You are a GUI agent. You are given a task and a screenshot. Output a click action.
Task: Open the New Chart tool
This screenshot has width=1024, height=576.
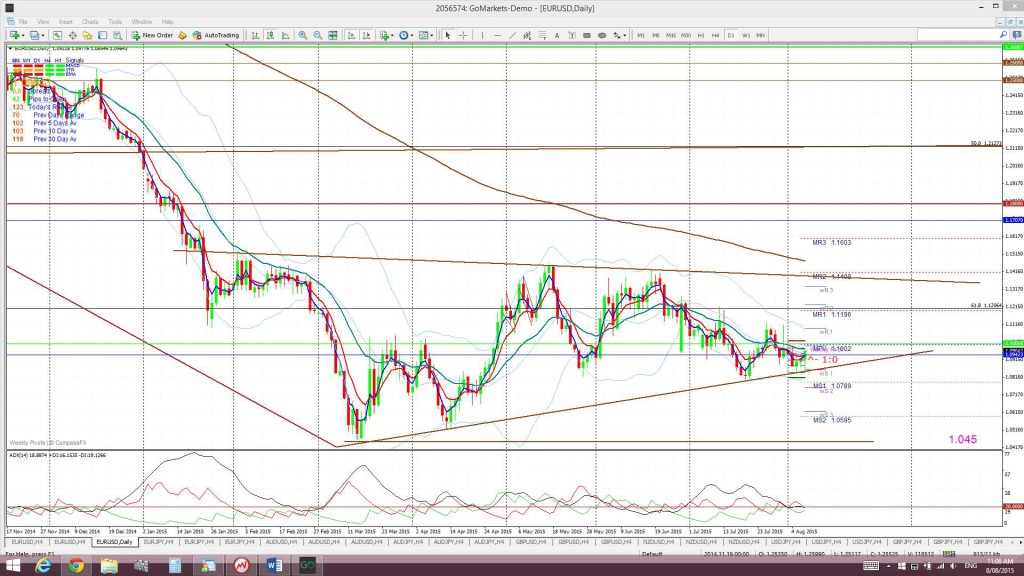click(x=13, y=35)
